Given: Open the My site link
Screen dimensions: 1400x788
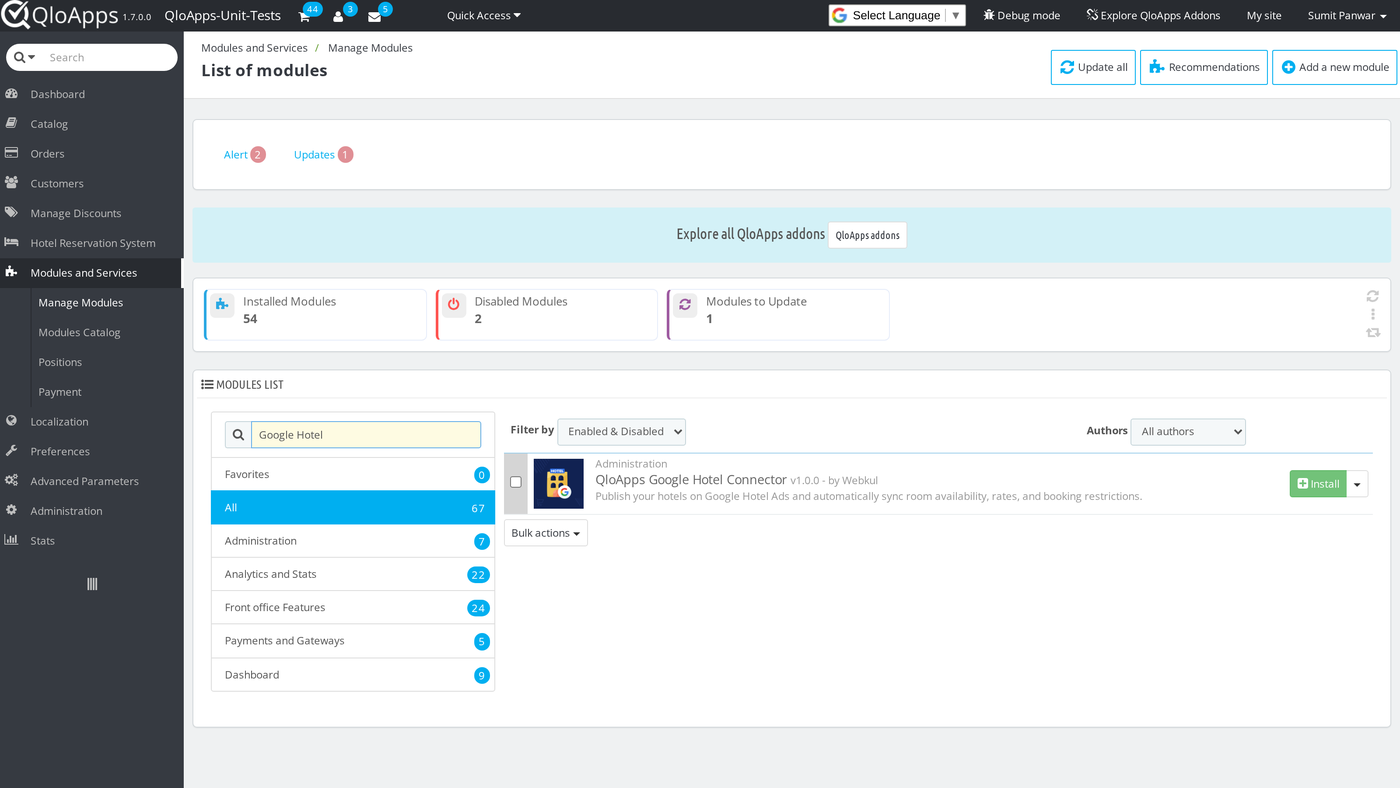Looking at the screenshot, I should tap(1264, 16).
